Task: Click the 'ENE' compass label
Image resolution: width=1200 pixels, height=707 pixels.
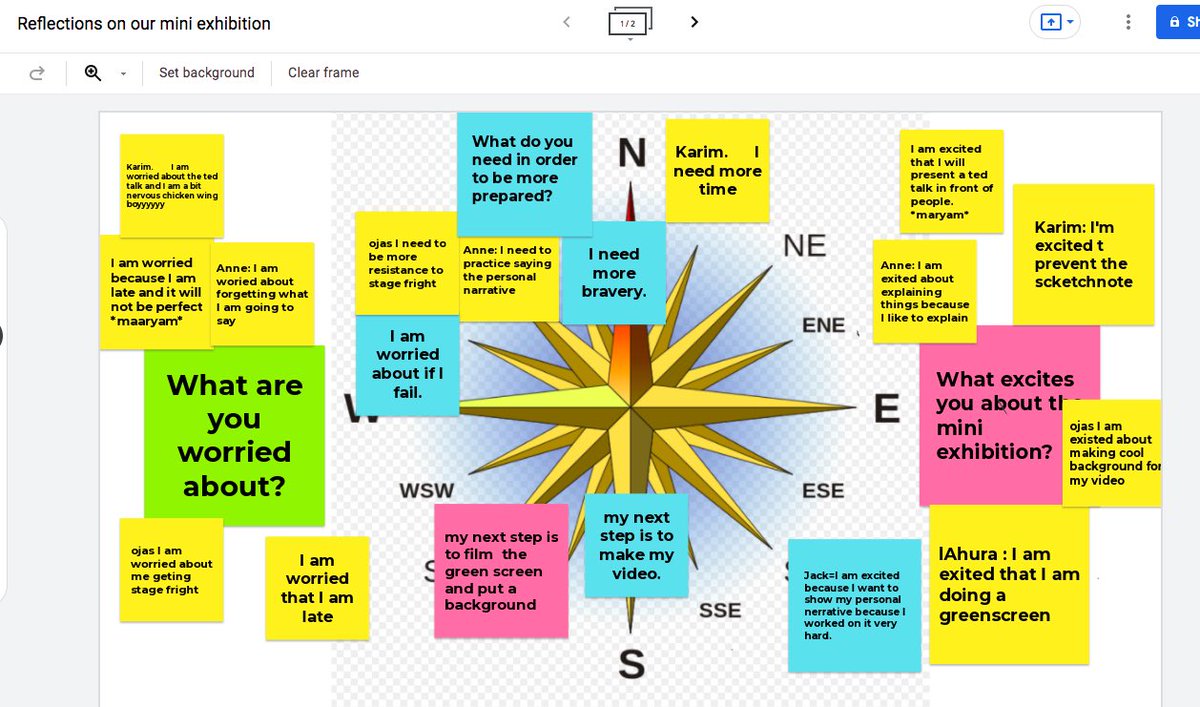Action: point(824,326)
